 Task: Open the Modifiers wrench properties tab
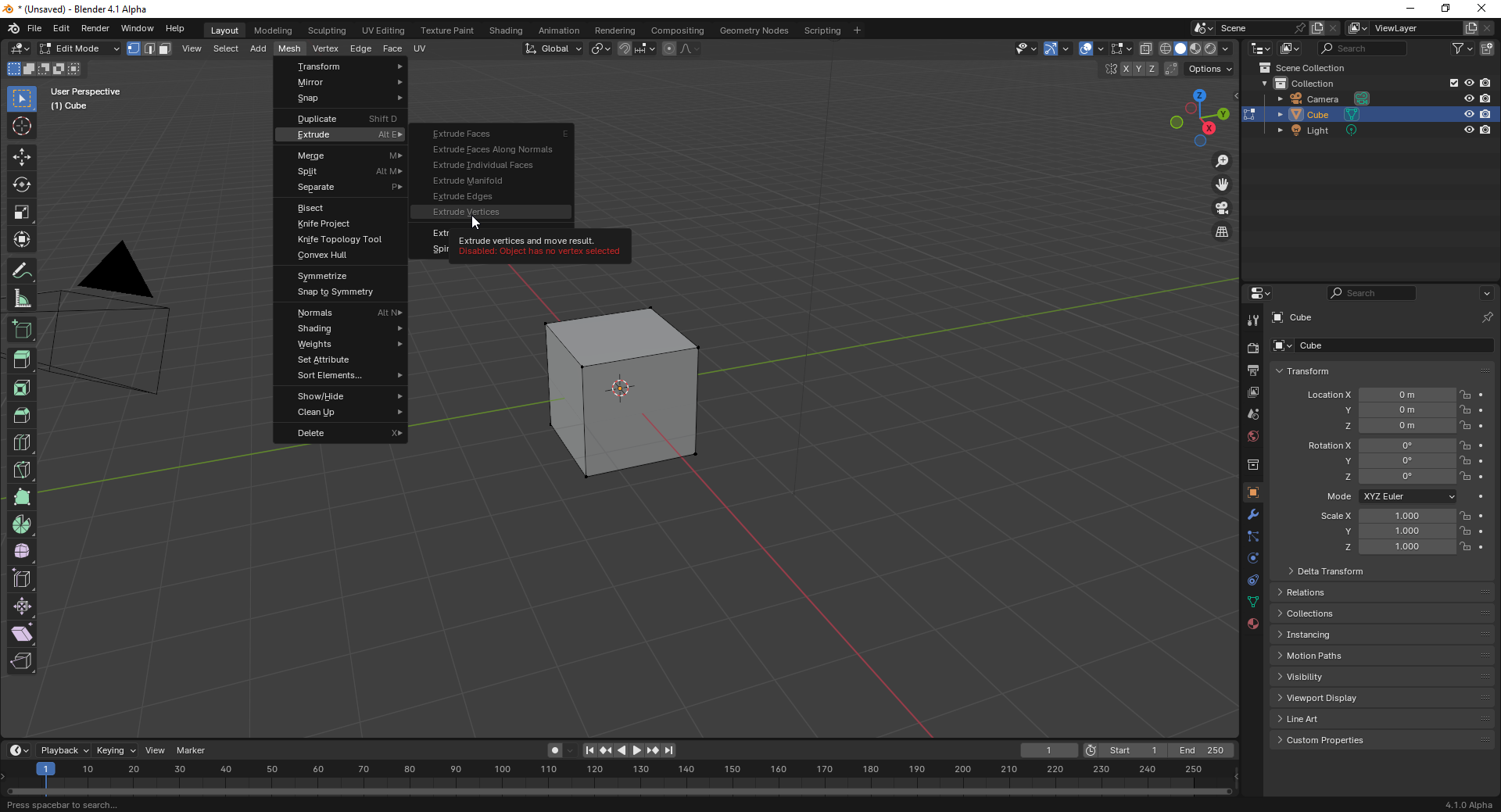click(1253, 514)
